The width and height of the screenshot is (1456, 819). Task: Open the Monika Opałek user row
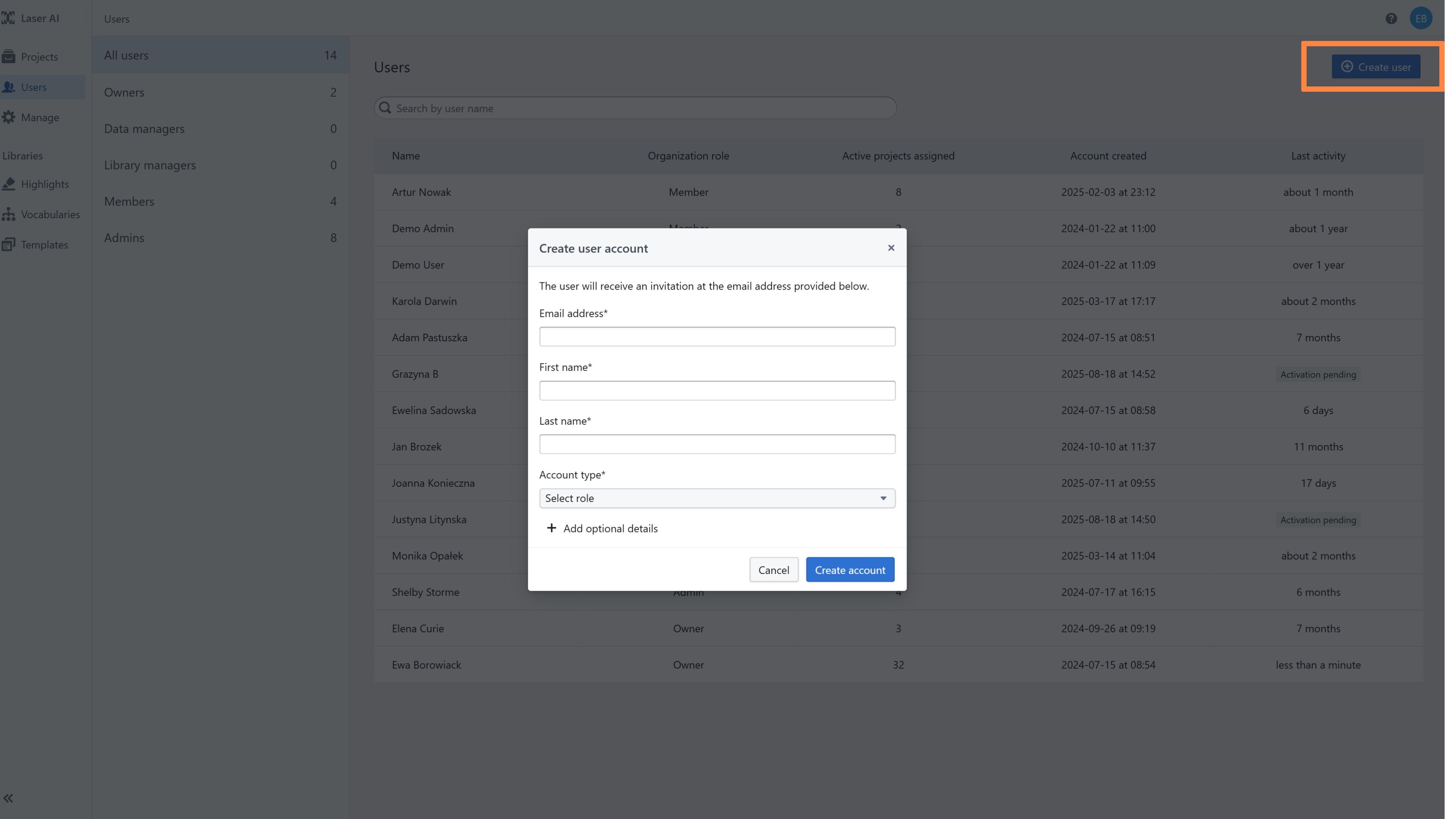(898, 555)
